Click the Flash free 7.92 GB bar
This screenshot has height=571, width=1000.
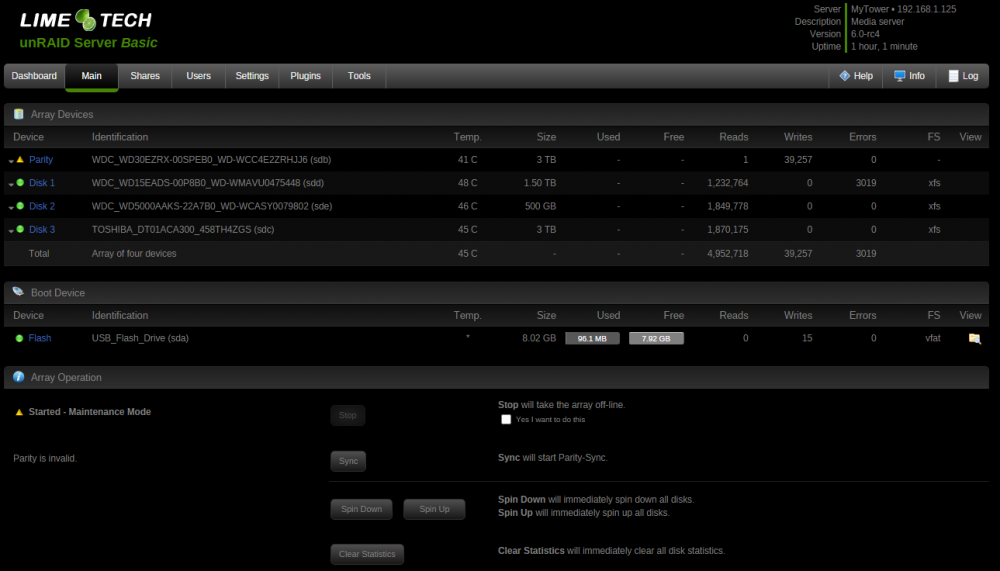click(656, 338)
